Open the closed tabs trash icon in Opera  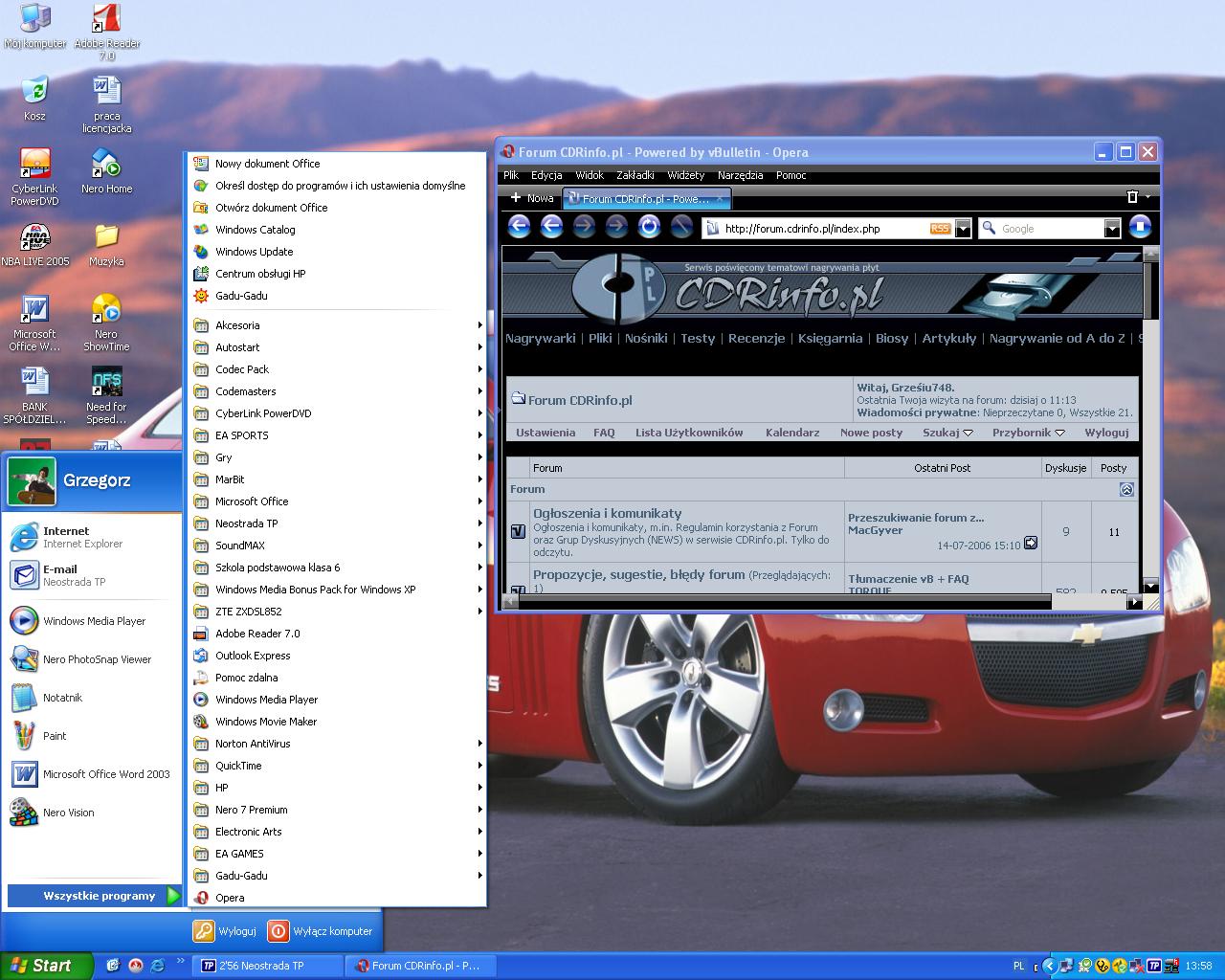tap(1133, 197)
